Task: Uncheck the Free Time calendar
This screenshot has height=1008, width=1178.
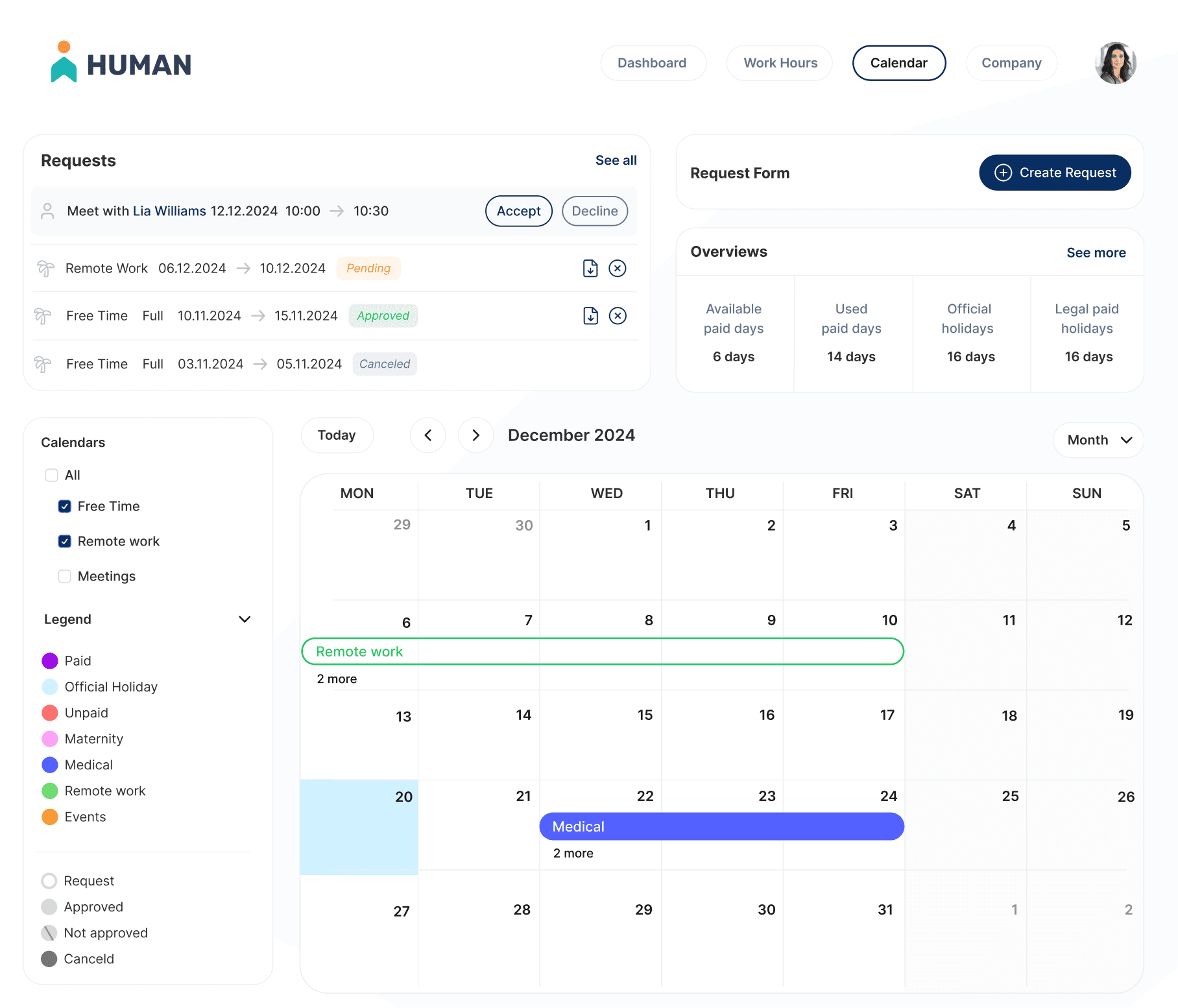Action: click(x=65, y=506)
